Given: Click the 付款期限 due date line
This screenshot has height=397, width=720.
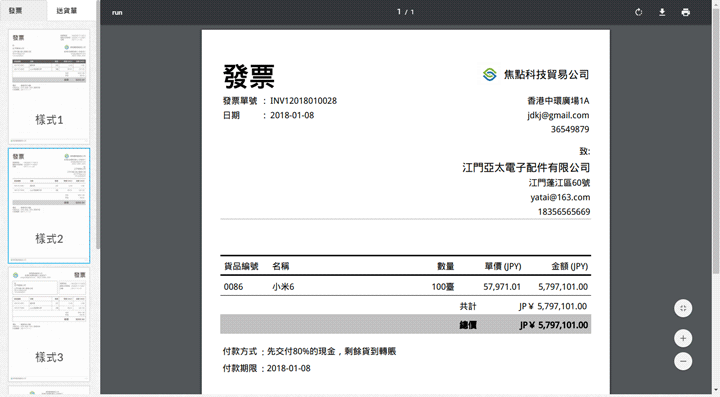Looking at the screenshot, I should coord(266,368).
